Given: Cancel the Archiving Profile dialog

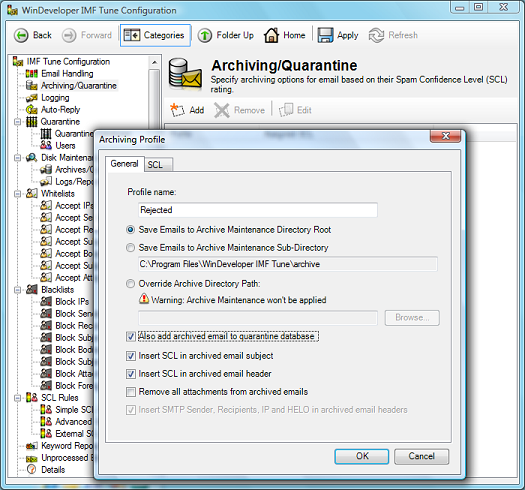Looking at the screenshot, I should (x=422, y=456).
